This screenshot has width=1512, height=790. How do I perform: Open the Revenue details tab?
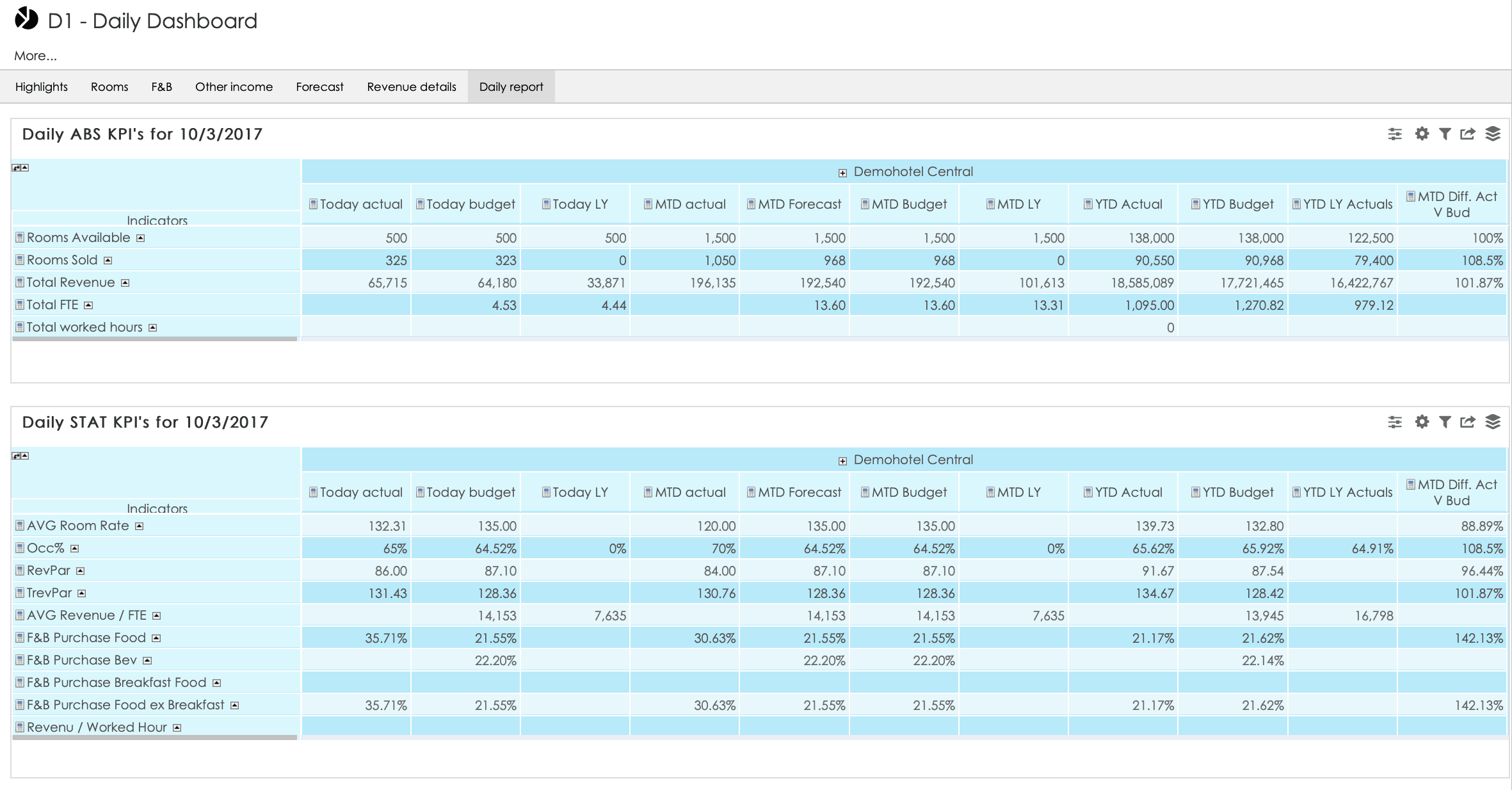412,87
